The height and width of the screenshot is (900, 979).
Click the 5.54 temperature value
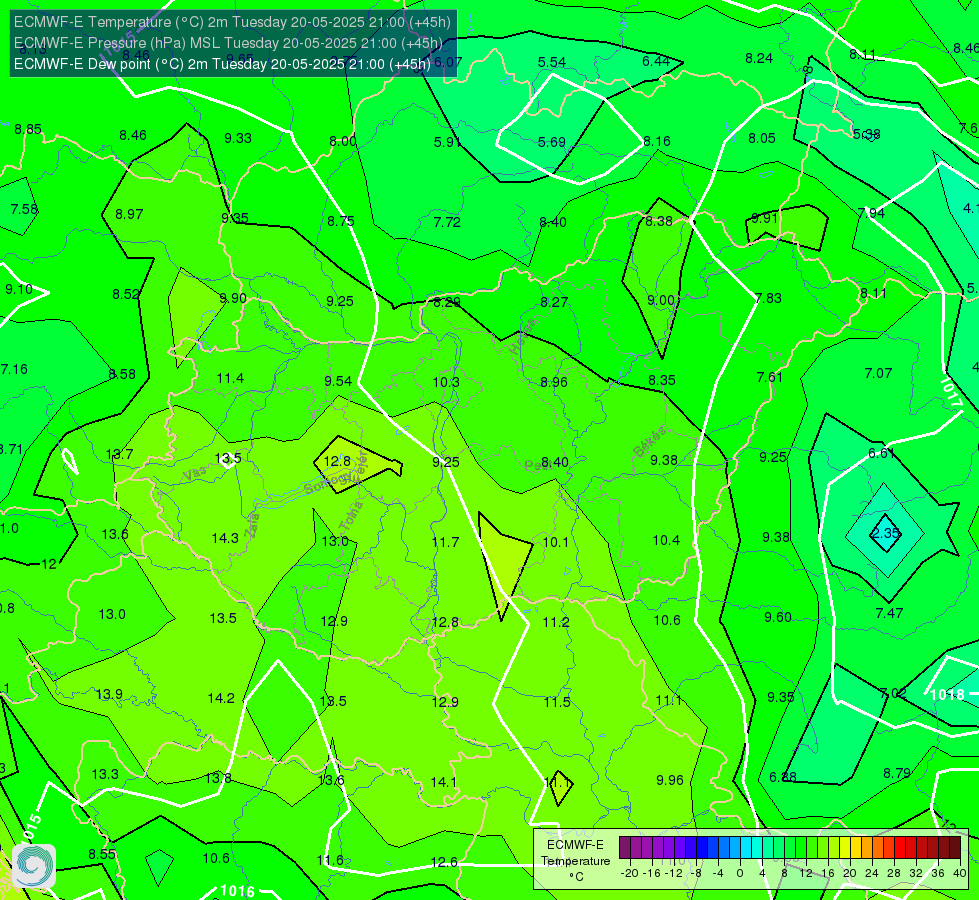tap(552, 62)
